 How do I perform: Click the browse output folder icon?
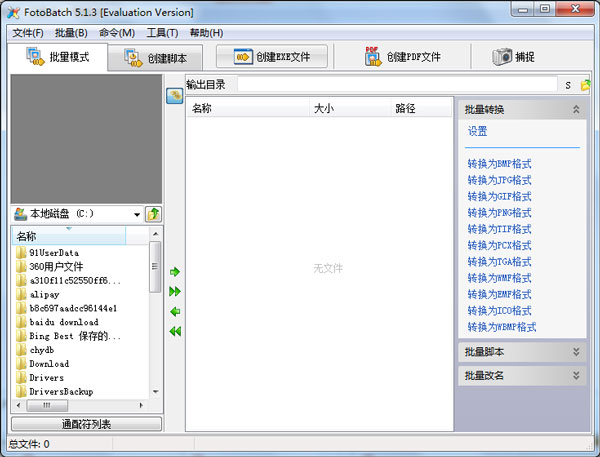tap(585, 85)
